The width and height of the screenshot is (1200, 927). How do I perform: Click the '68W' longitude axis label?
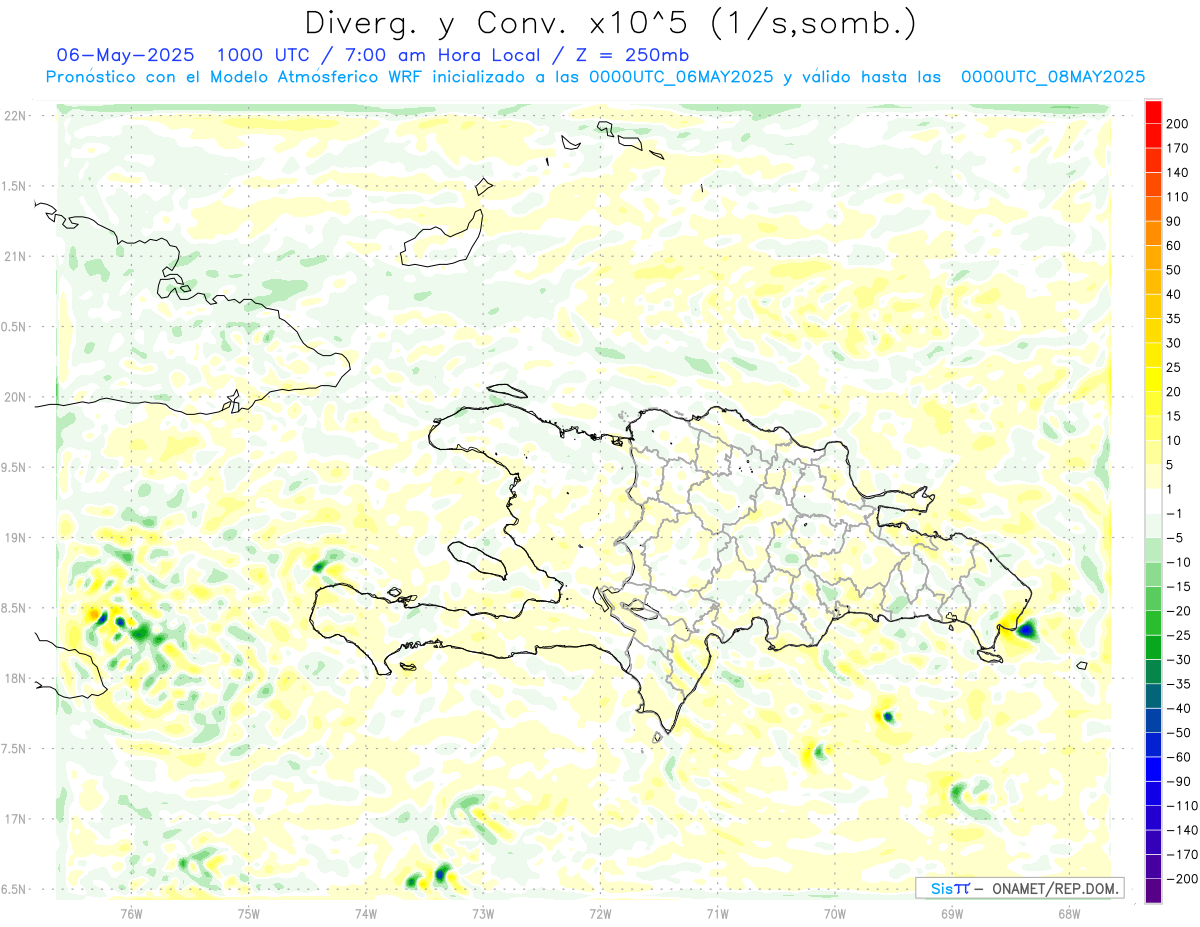tap(1069, 913)
